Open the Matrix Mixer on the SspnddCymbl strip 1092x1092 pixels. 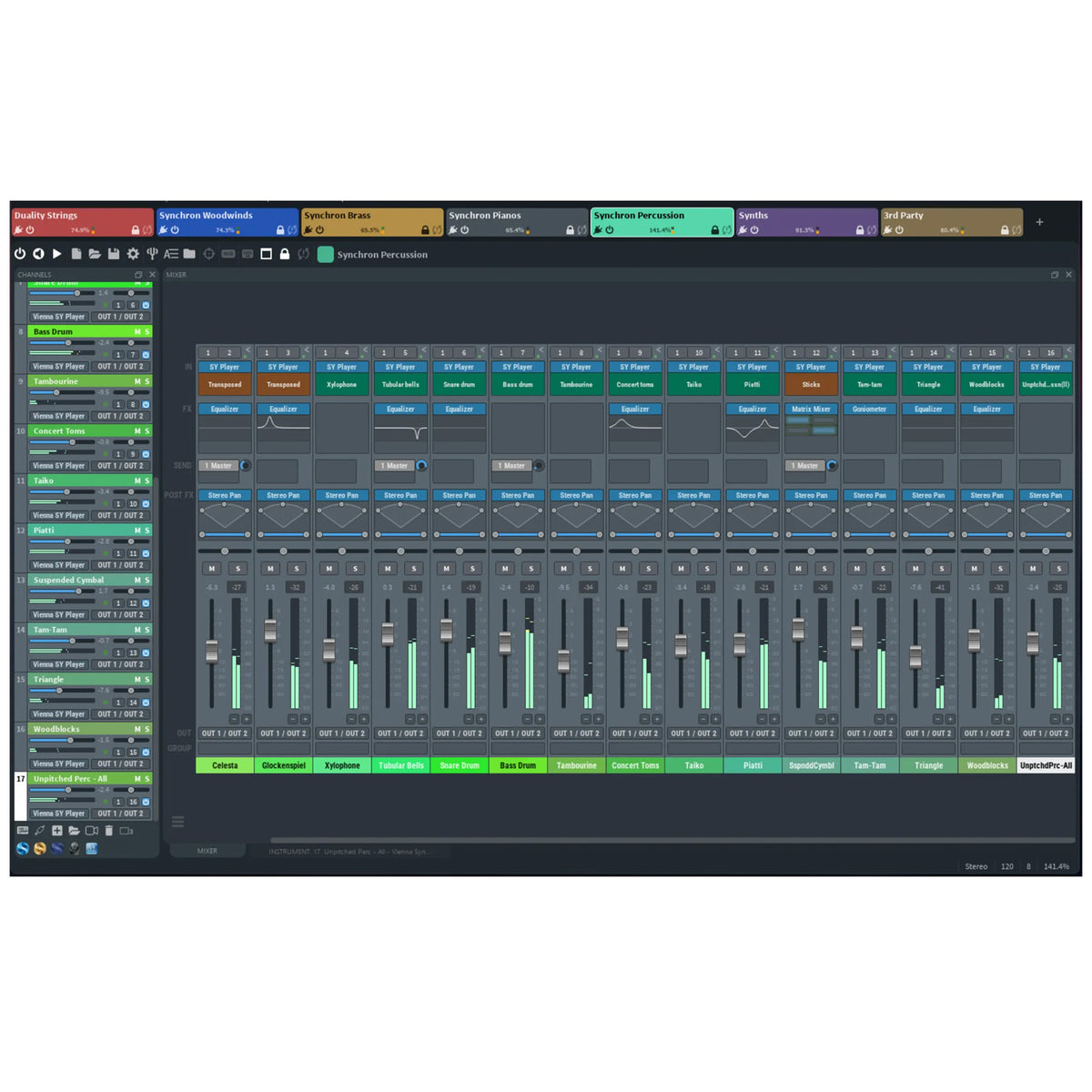coord(811,409)
